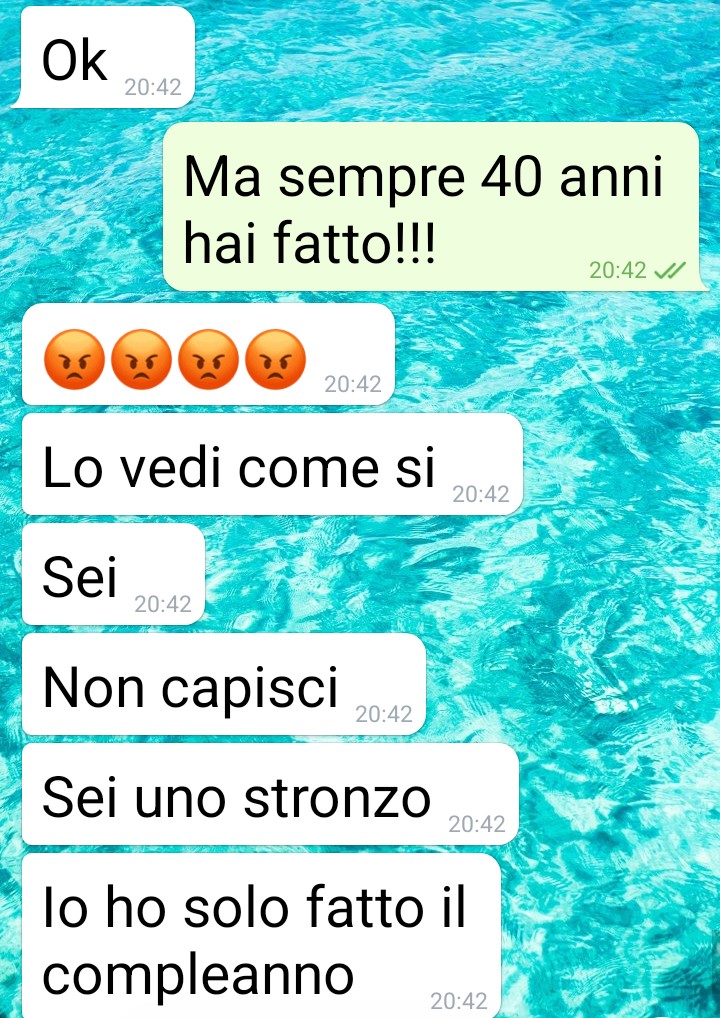Tap the timestamp on 'Lo vedi come si'
This screenshot has width=720, height=1018.
click(481, 494)
